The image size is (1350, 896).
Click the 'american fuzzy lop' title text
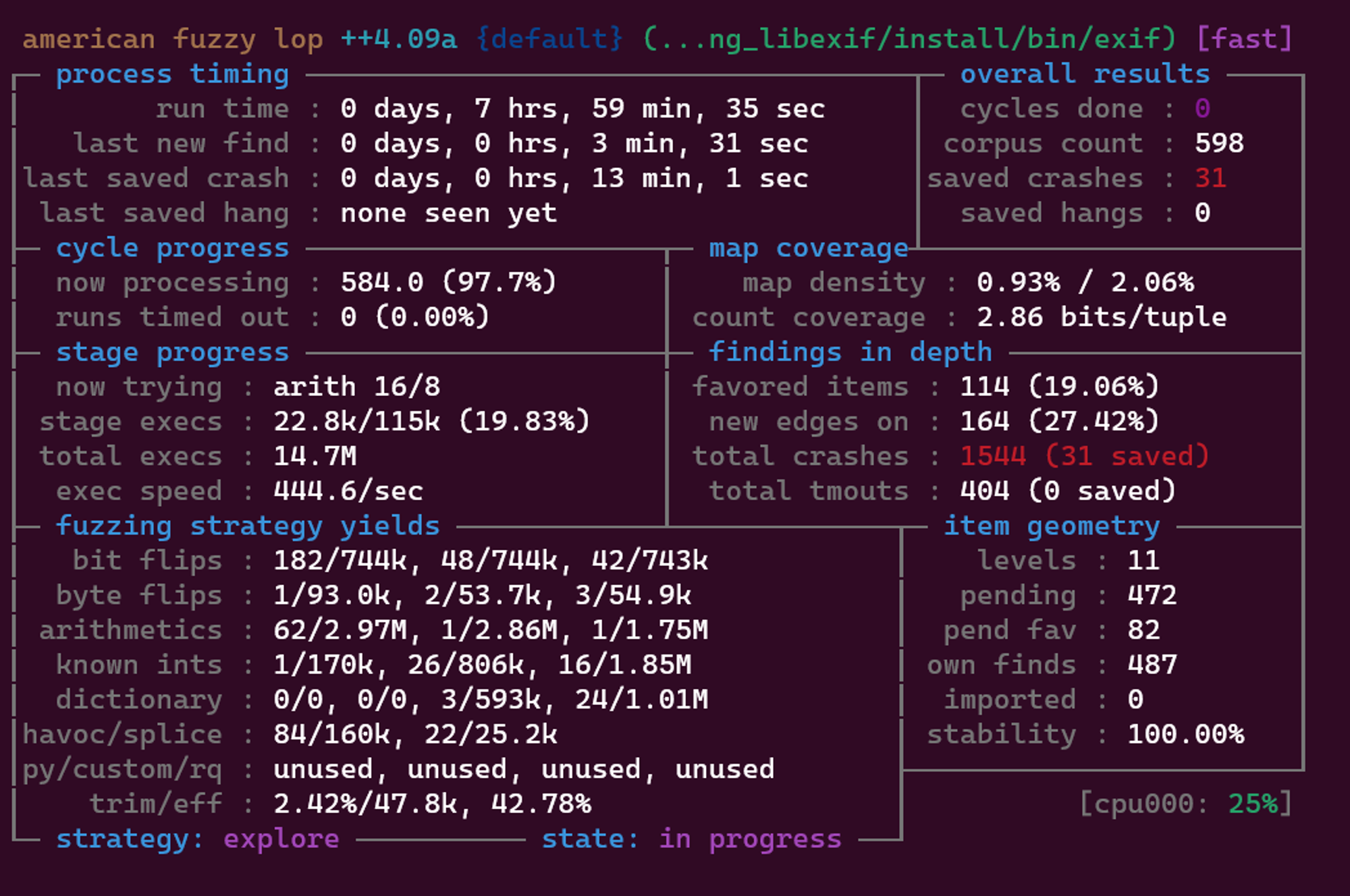coord(173,39)
